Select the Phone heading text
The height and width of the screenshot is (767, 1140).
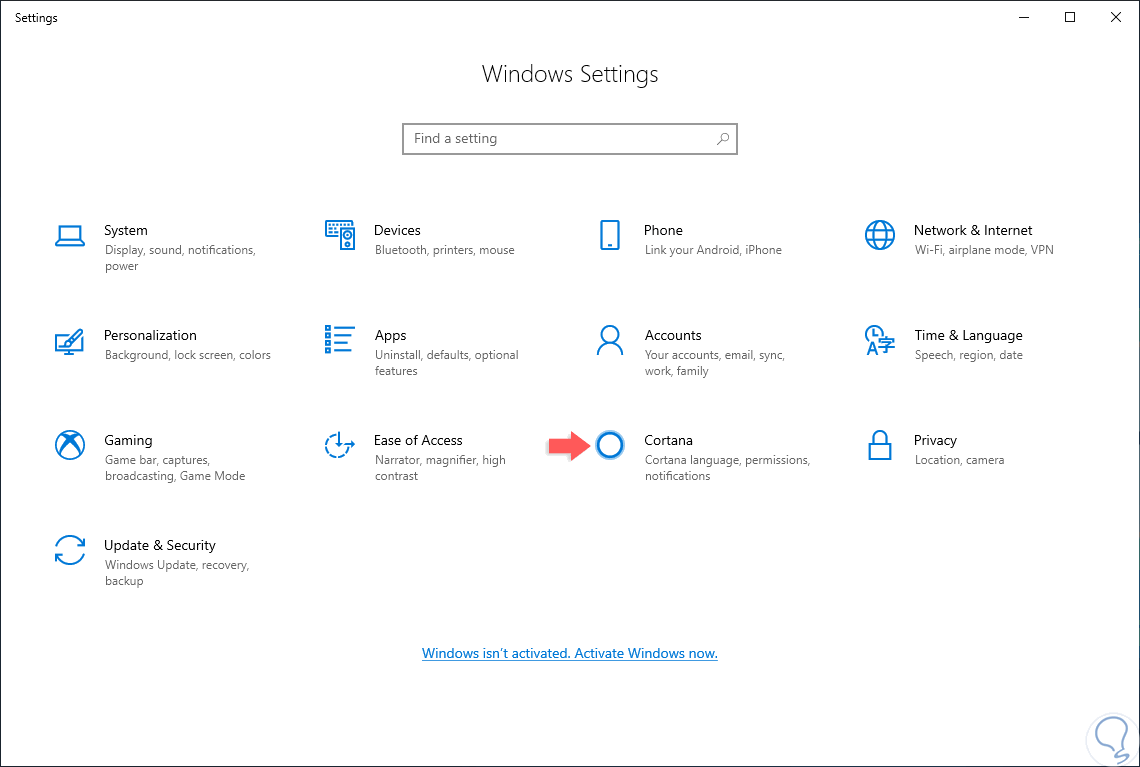[x=663, y=230]
